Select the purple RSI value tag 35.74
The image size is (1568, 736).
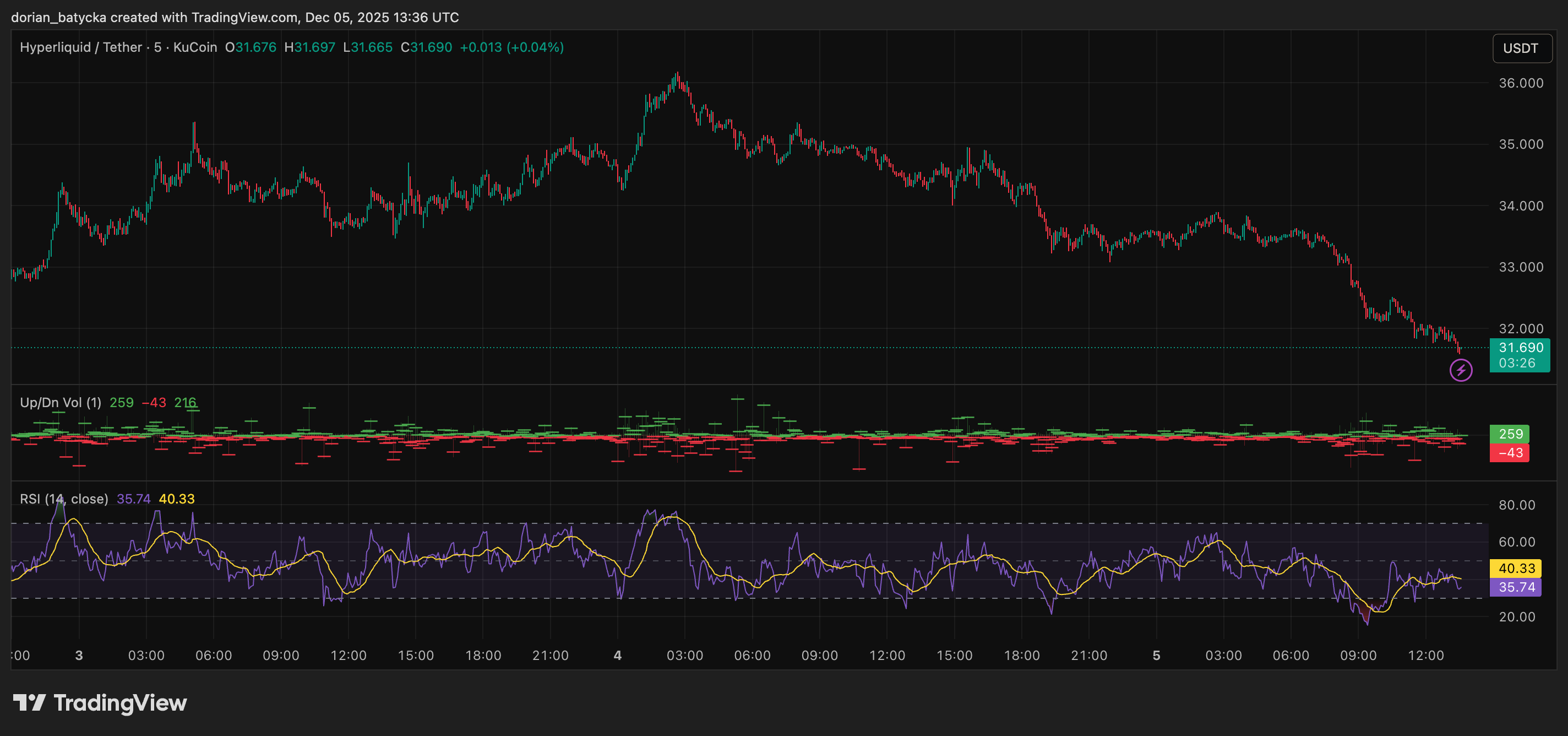[1516, 587]
